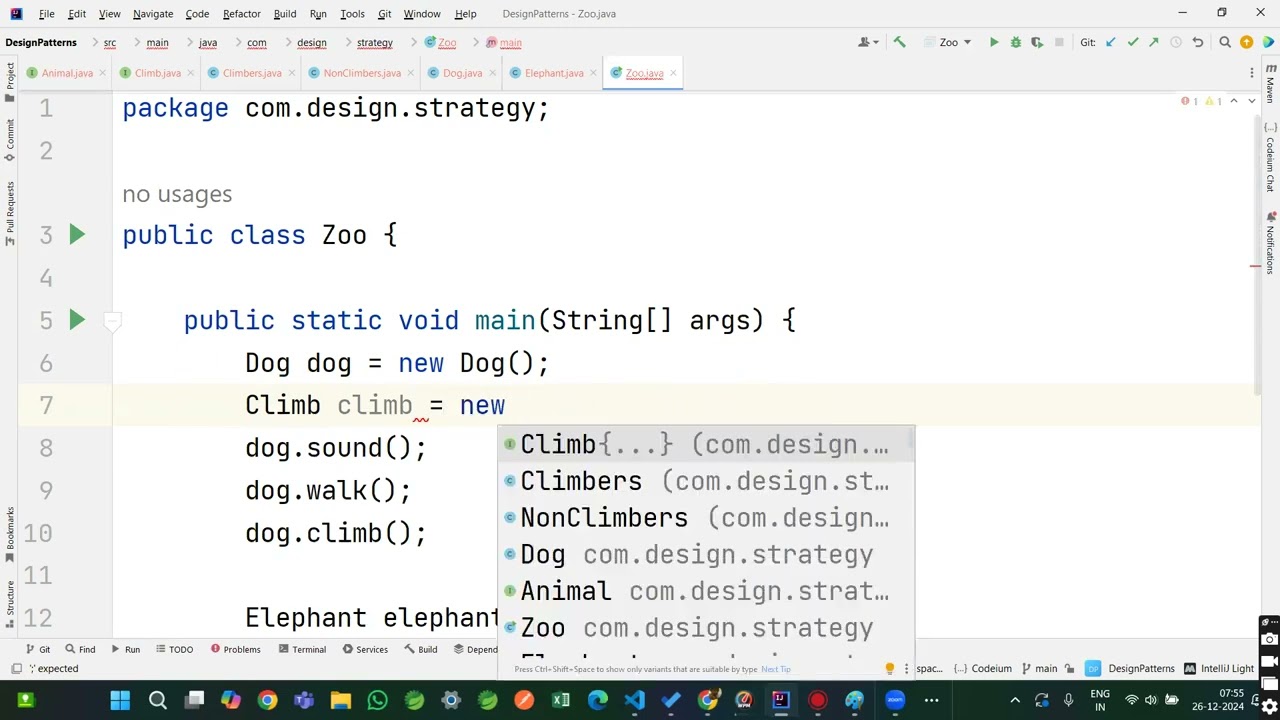The width and height of the screenshot is (1280, 720).
Task: Click 'main' method breadcrumb in navigation bar
Action: tap(504, 42)
